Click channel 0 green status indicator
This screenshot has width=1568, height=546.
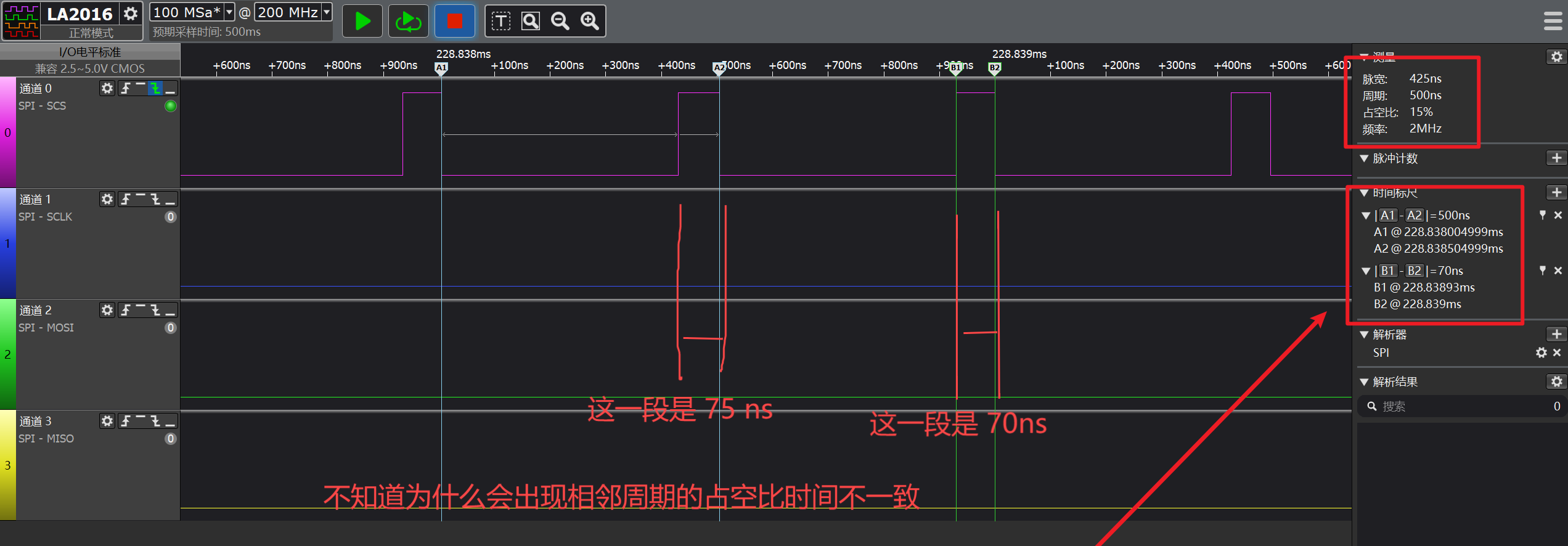(171, 106)
